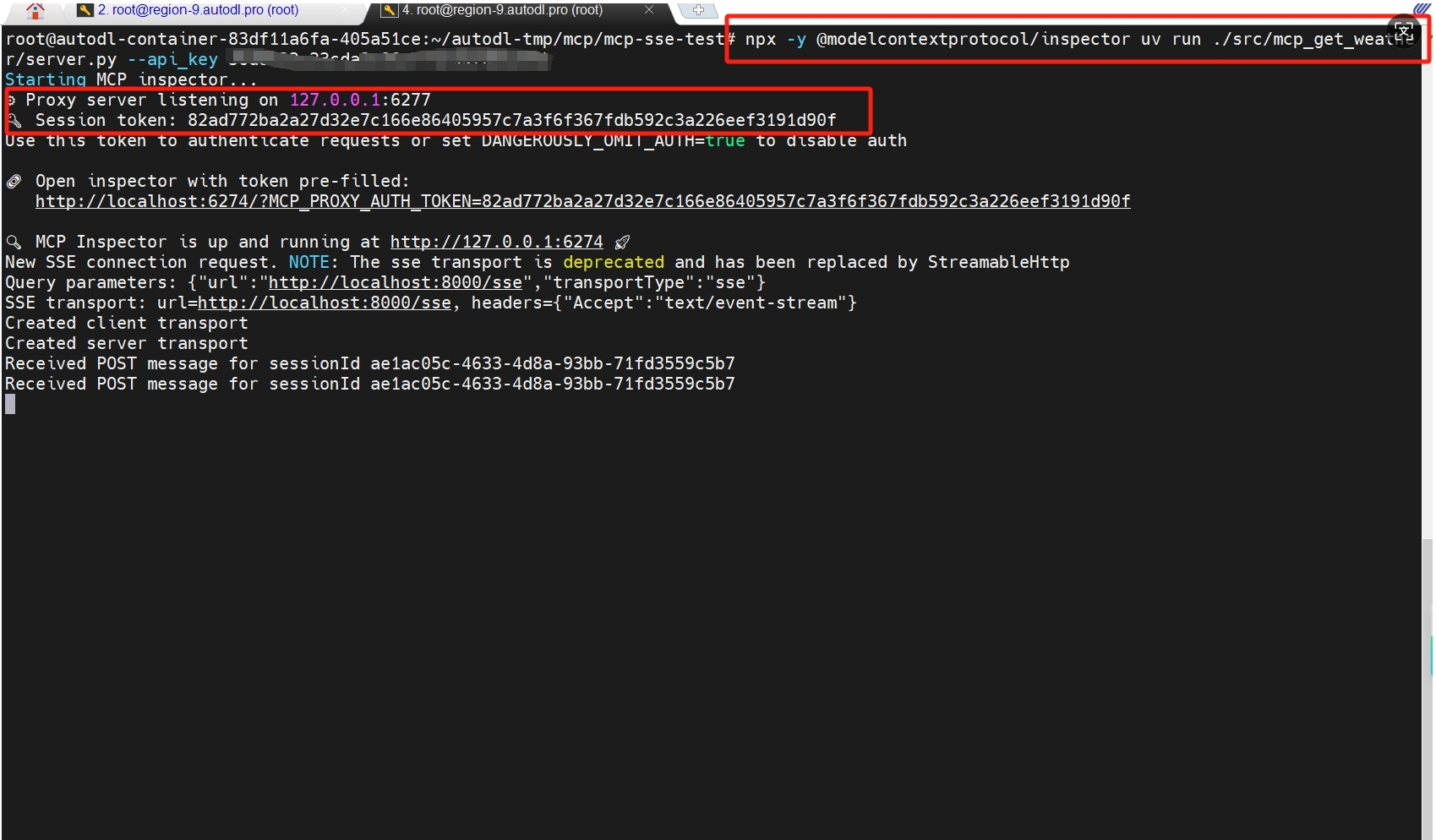Click the 'Starting MCP inspector...' line

tap(131, 79)
